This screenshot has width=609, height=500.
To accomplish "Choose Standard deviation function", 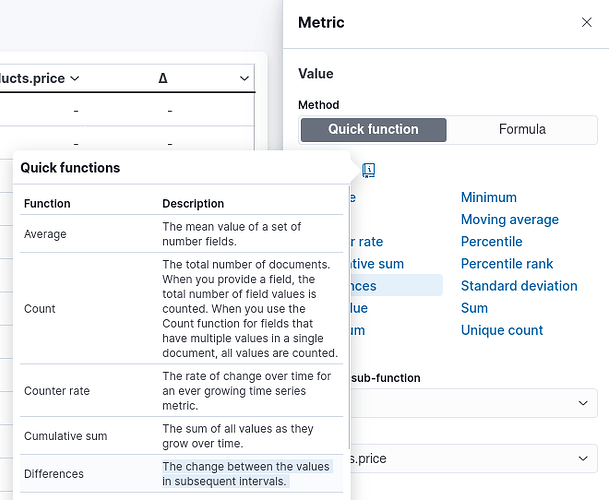I will 519,286.
